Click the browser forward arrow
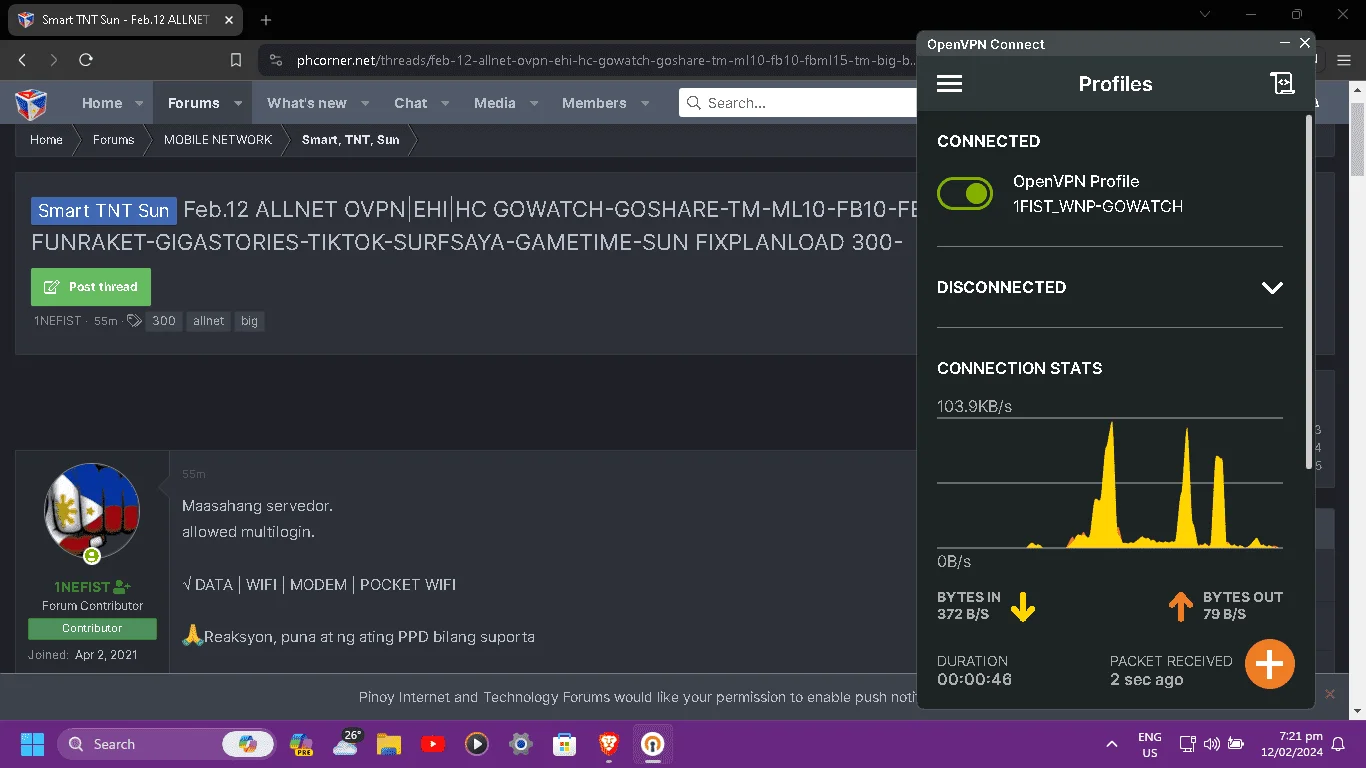 pos(54,60)
